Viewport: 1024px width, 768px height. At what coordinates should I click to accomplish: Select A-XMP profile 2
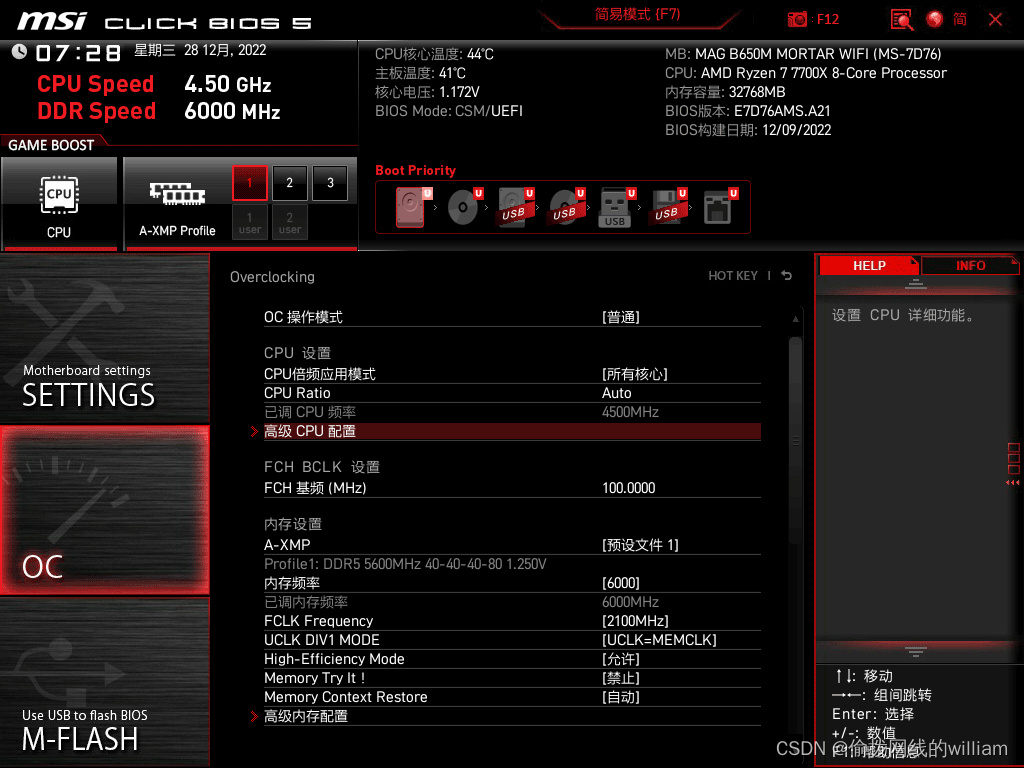coord(289,183)
